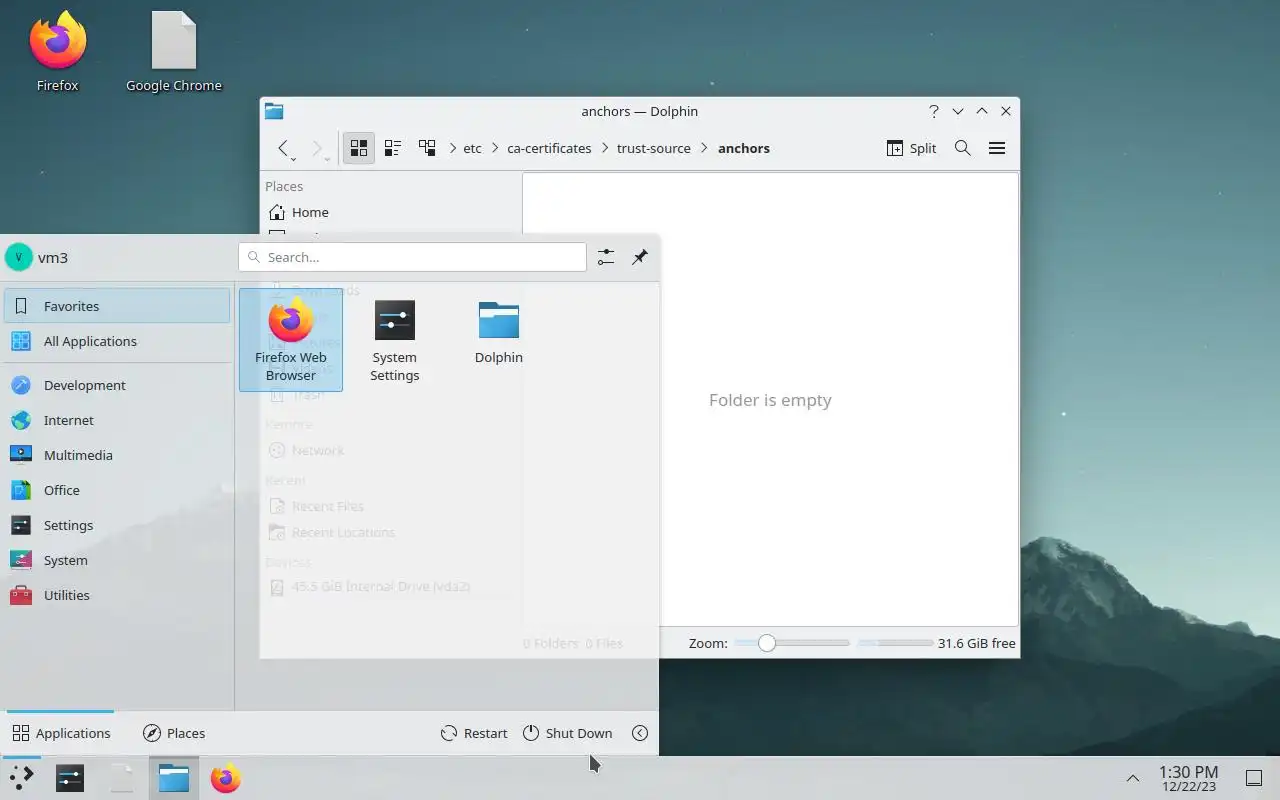Image resolution: width=1280 pixels, height=800 pixels.
Task: Click Dolphin Zoom slider handle
Action: [766, 643]
